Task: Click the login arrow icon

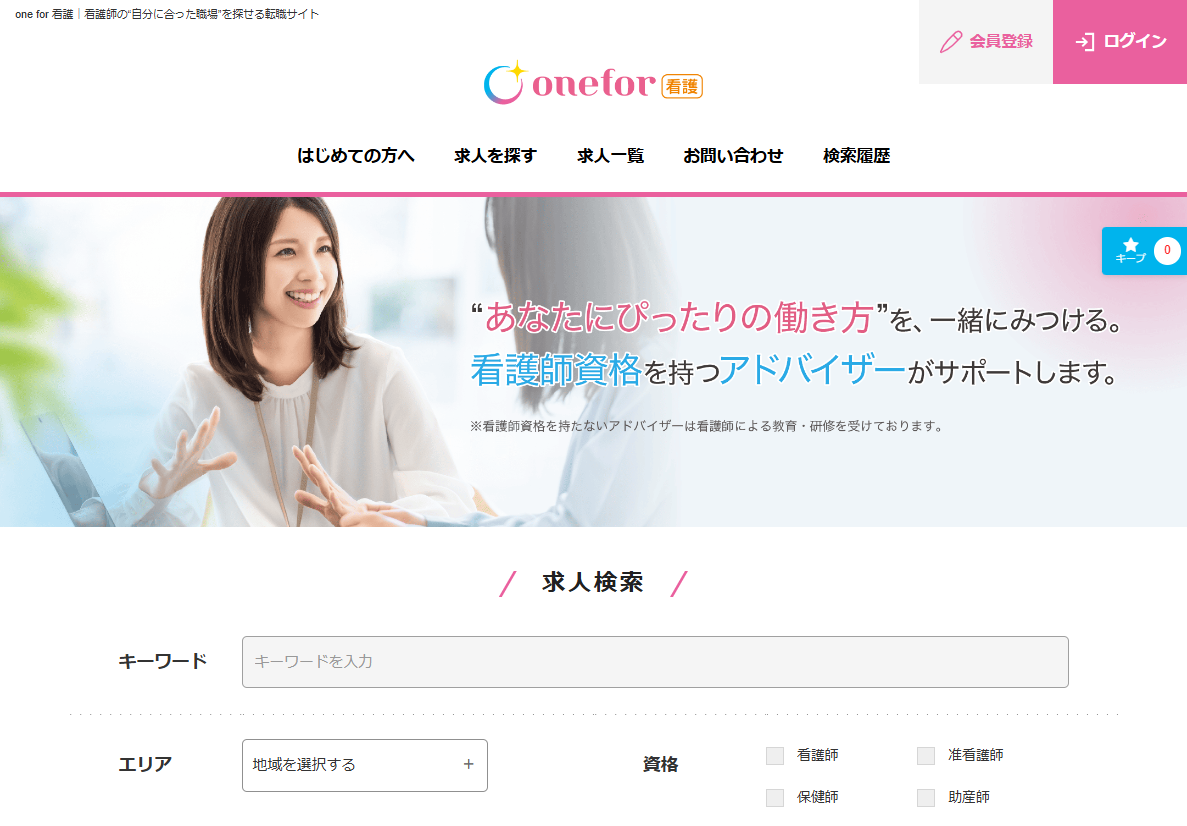Action: click(1085, 42)
